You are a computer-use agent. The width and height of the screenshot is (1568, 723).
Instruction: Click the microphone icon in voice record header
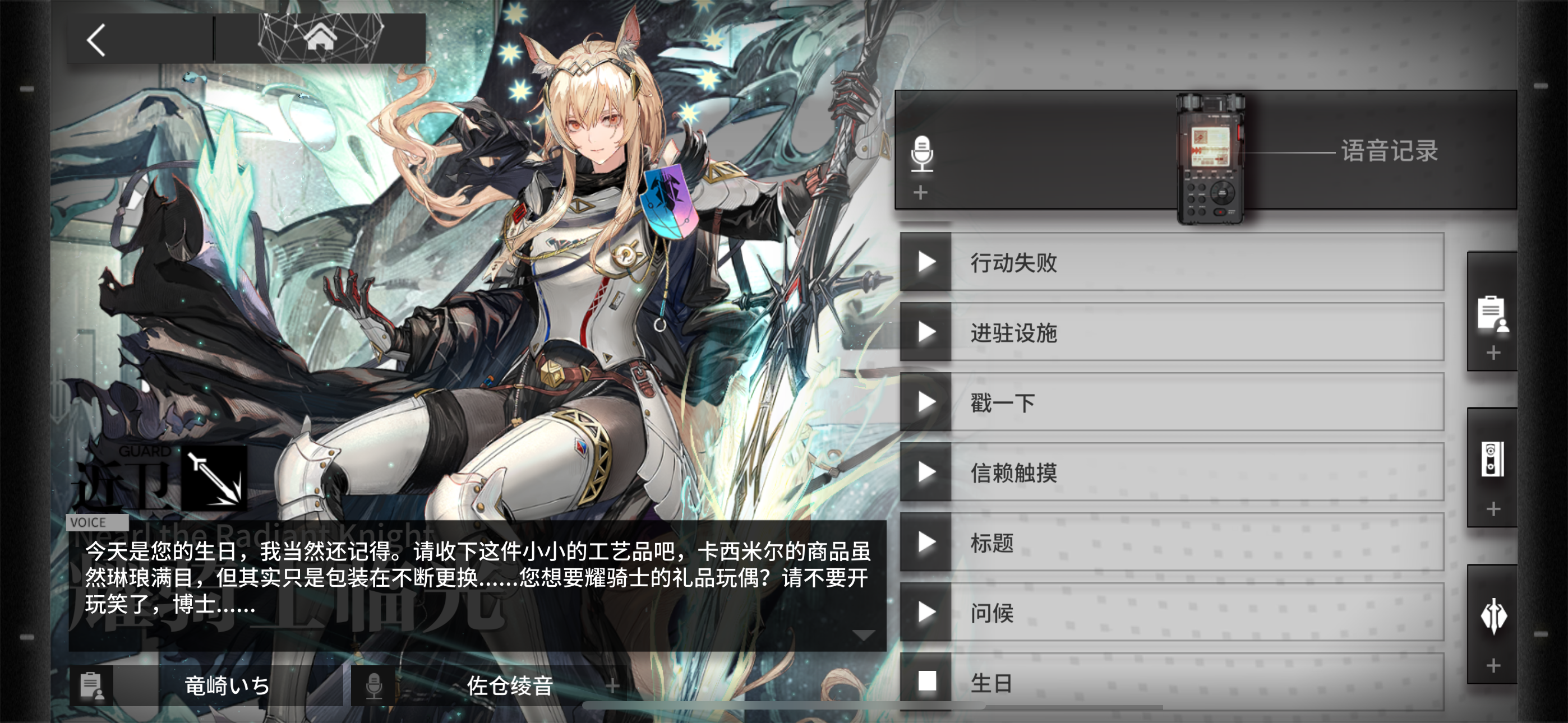(921, 154)
